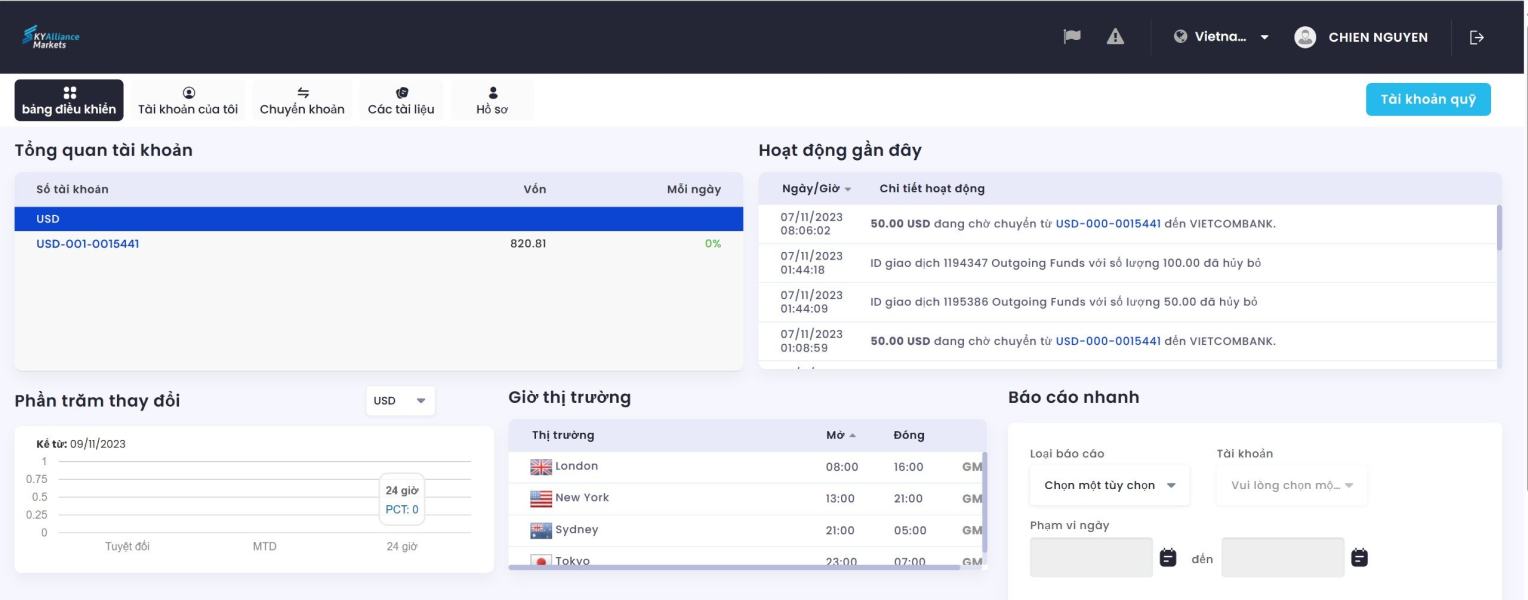This screenshot has height=600, width=1528.
Task: Click the 07/11/2023 01:44:18 timestamp
Action: coord(812,263)
